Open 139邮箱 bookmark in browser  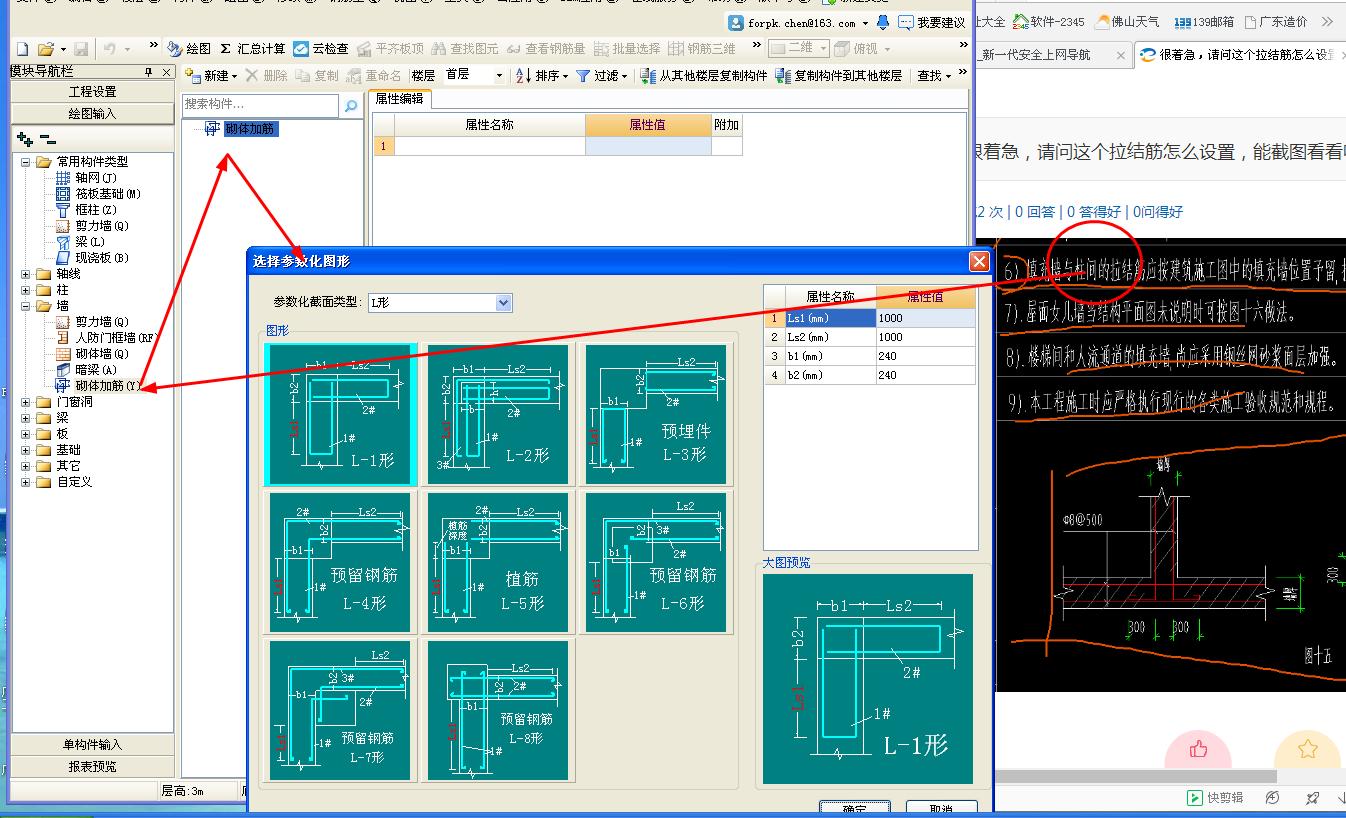1204,21
